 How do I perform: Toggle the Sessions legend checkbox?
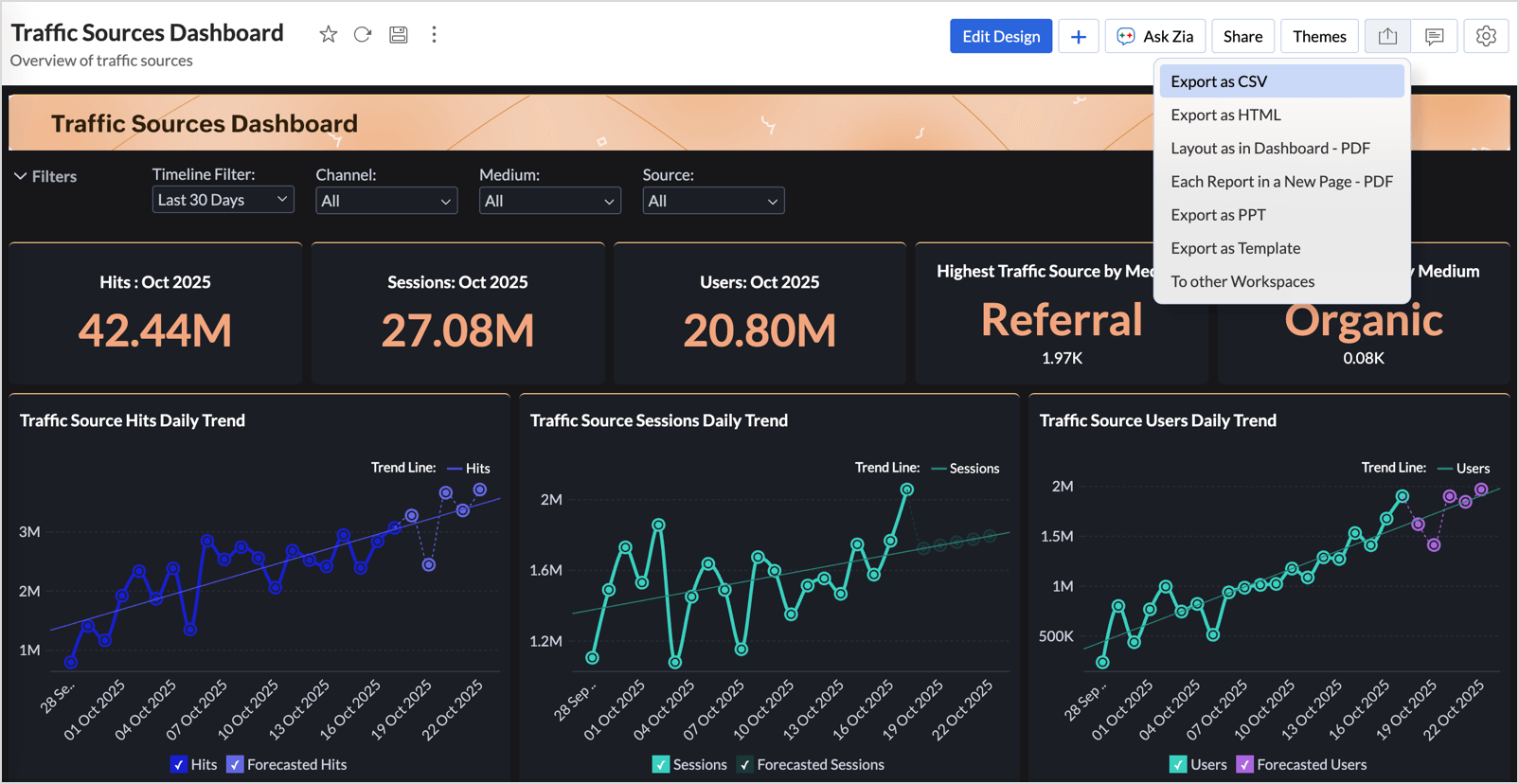click(661, 764)
